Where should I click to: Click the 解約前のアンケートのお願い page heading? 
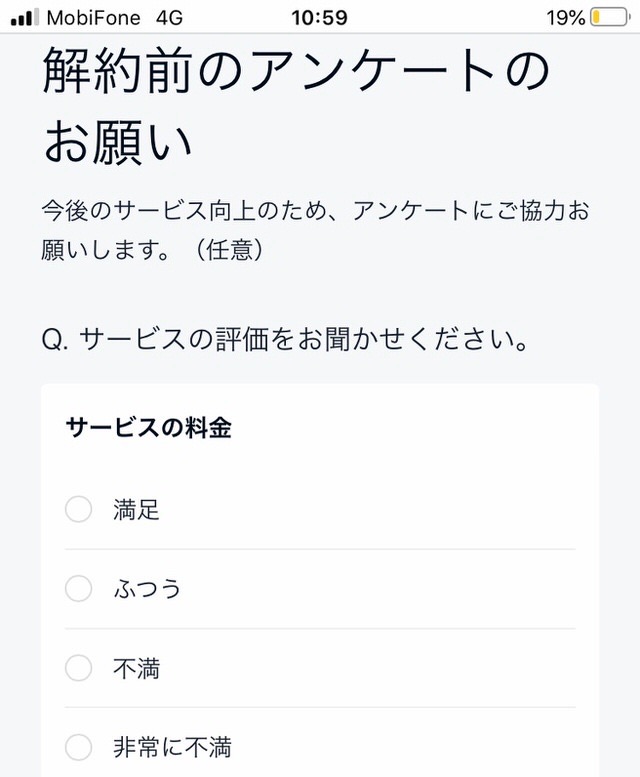click(296, 106)
